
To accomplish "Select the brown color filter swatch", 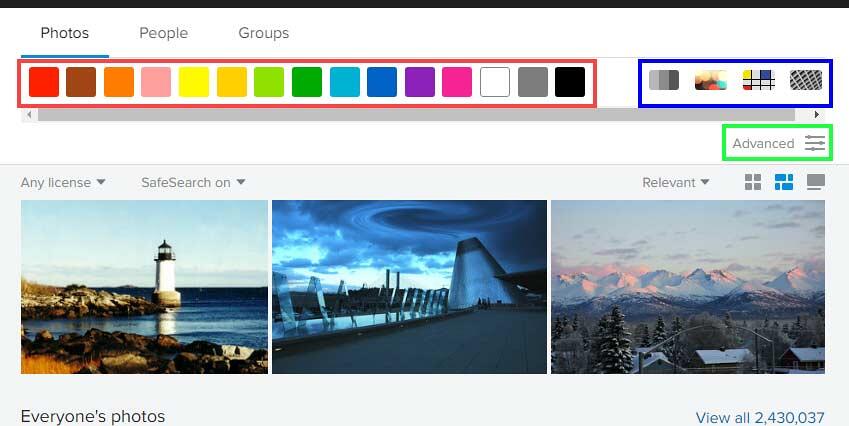I will 81,82.
